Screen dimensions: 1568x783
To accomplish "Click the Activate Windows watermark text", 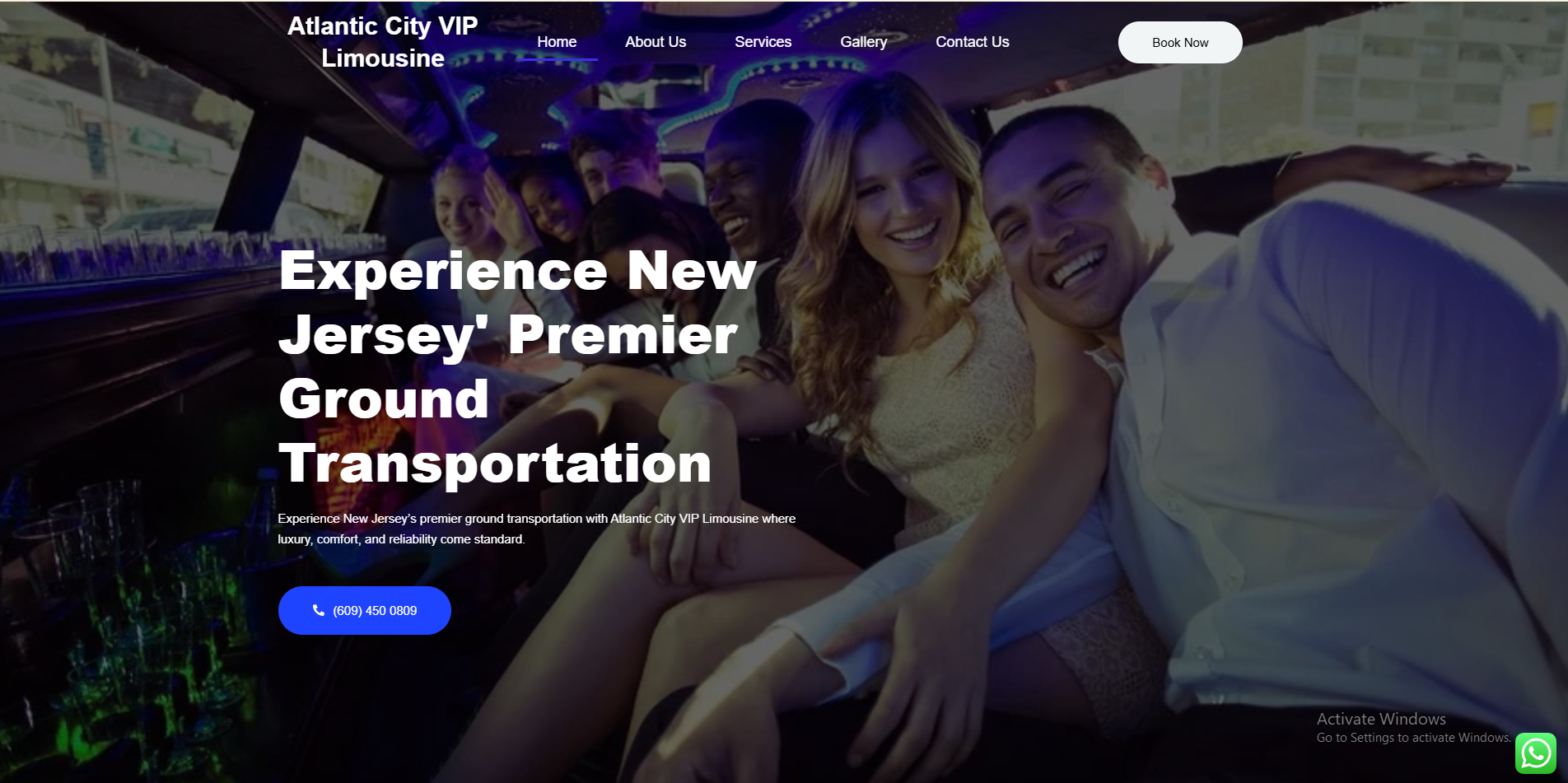I will (1381, 719).
